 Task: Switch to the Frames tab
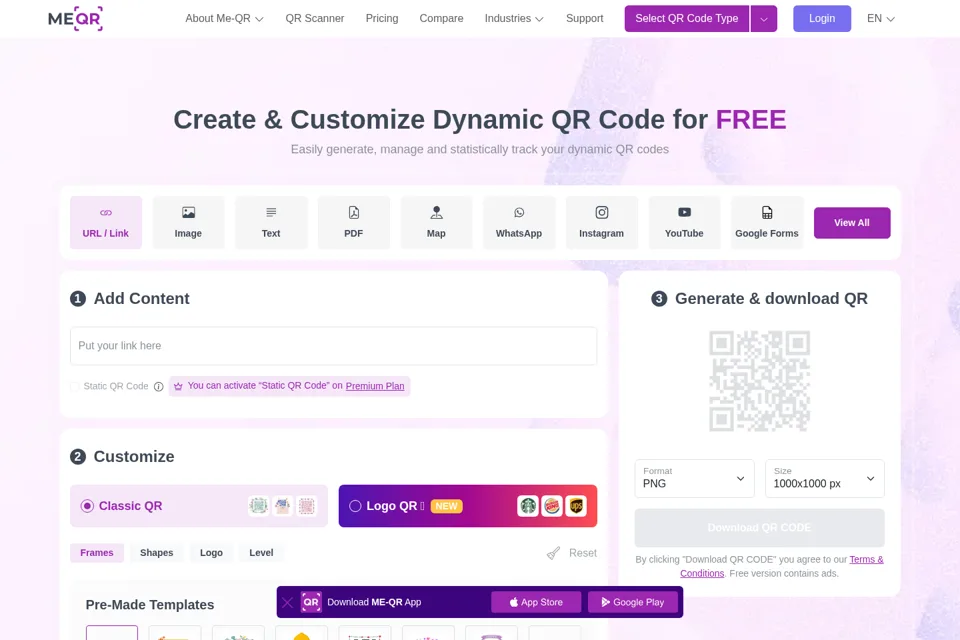click(97, 552)
